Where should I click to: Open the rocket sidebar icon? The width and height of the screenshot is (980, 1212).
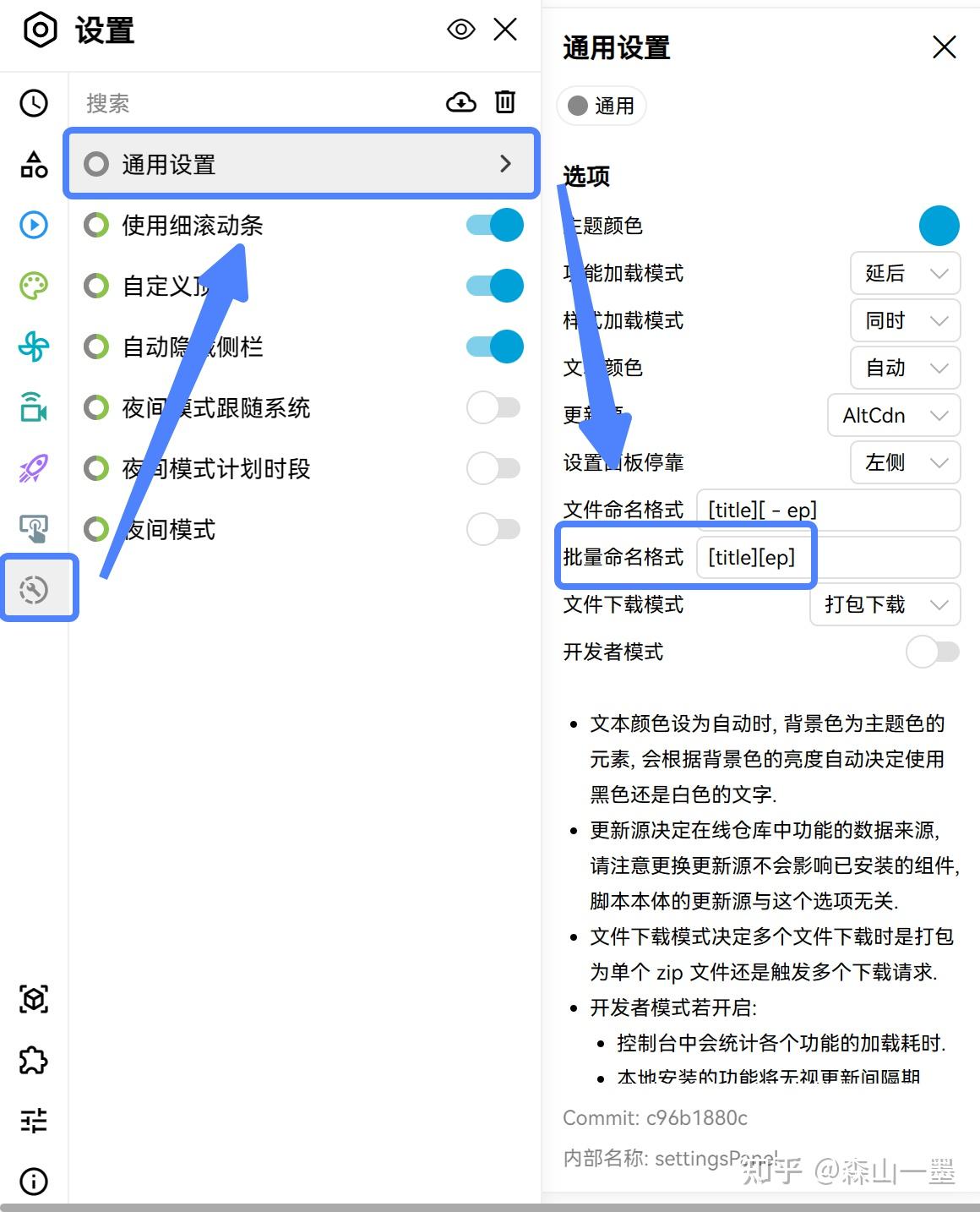(x=34, y=468)
